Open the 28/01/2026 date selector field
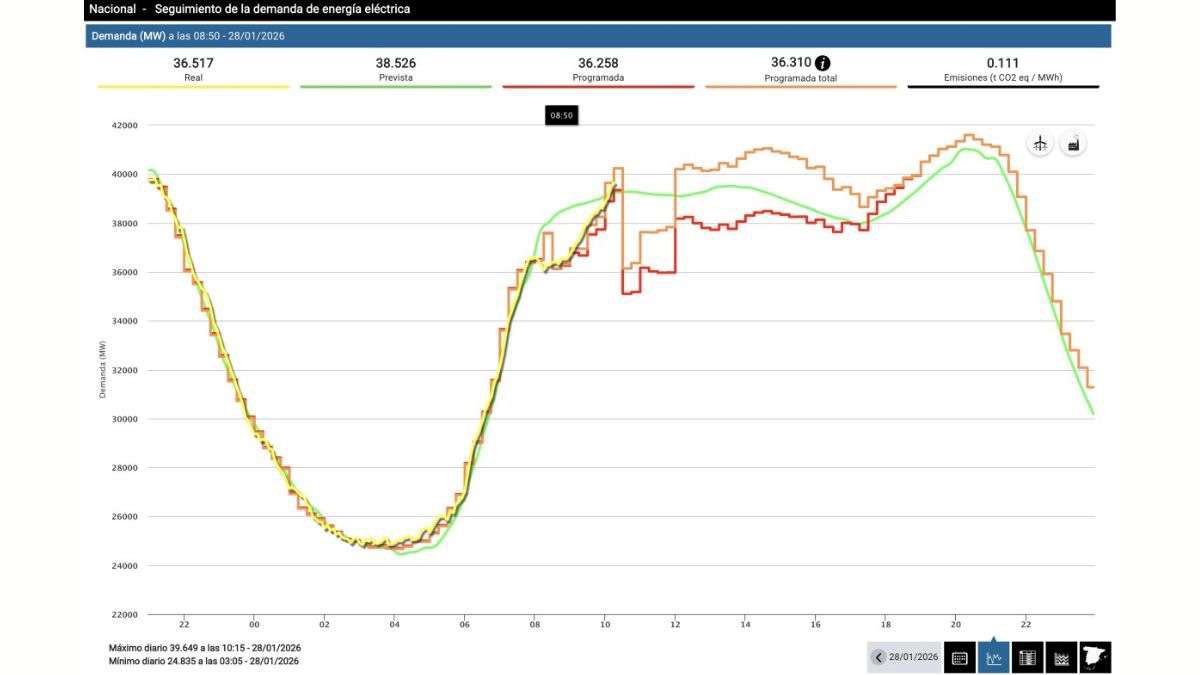This screenshot has height=675, width=1200. tap(913, 656)
